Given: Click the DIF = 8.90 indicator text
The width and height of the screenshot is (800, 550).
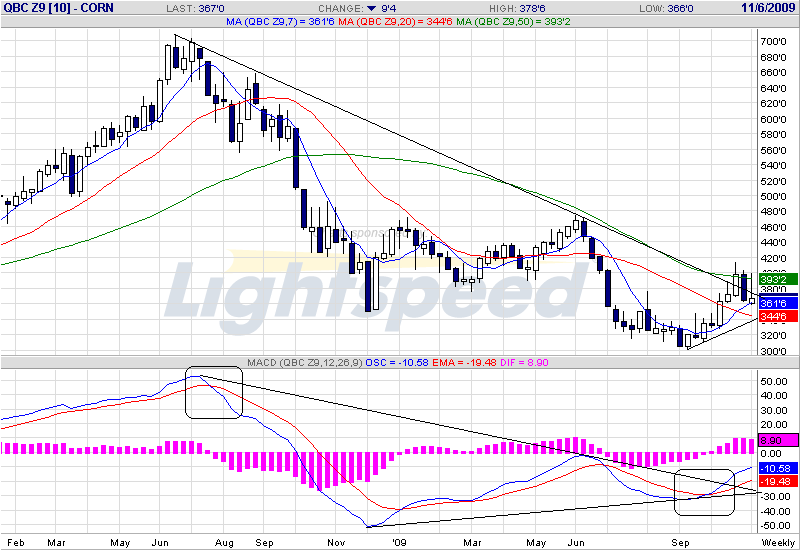Looking at the screenshot, I should [524, 362].
